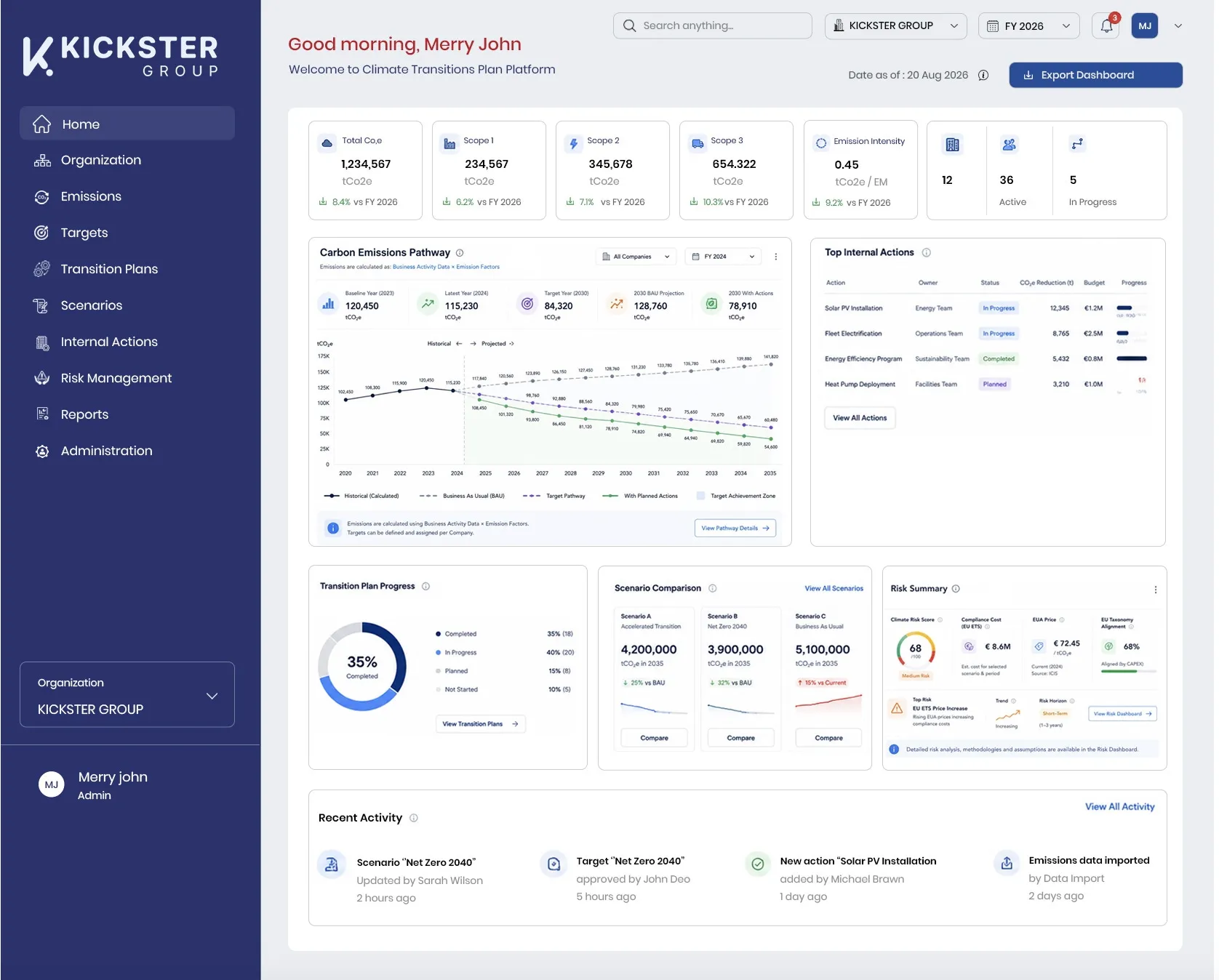The height and width of the screenshot is (980, 1219).
Task: Click Compare under Scenario B Net Zero 2040
Action: (x=740, y=738)
